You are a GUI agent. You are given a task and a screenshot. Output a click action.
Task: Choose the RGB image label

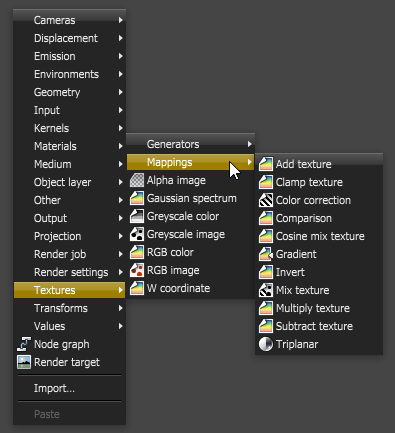173,270
